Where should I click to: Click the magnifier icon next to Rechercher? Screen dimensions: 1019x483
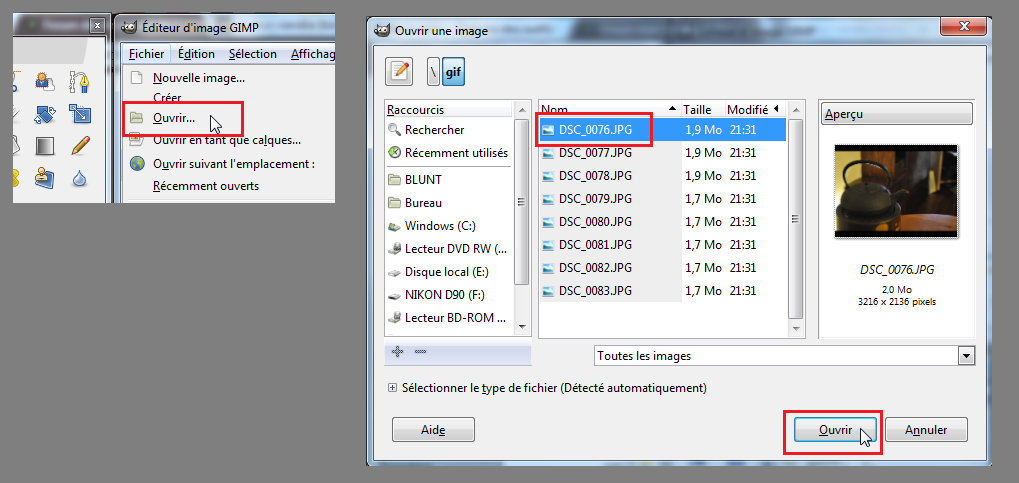[x=394, y=129]
